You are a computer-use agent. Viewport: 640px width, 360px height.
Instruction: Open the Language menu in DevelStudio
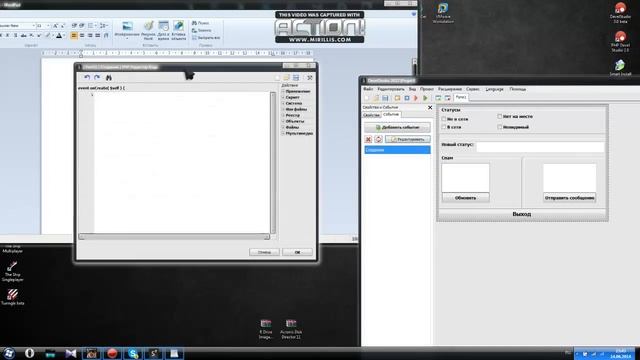tap(494, 89)
